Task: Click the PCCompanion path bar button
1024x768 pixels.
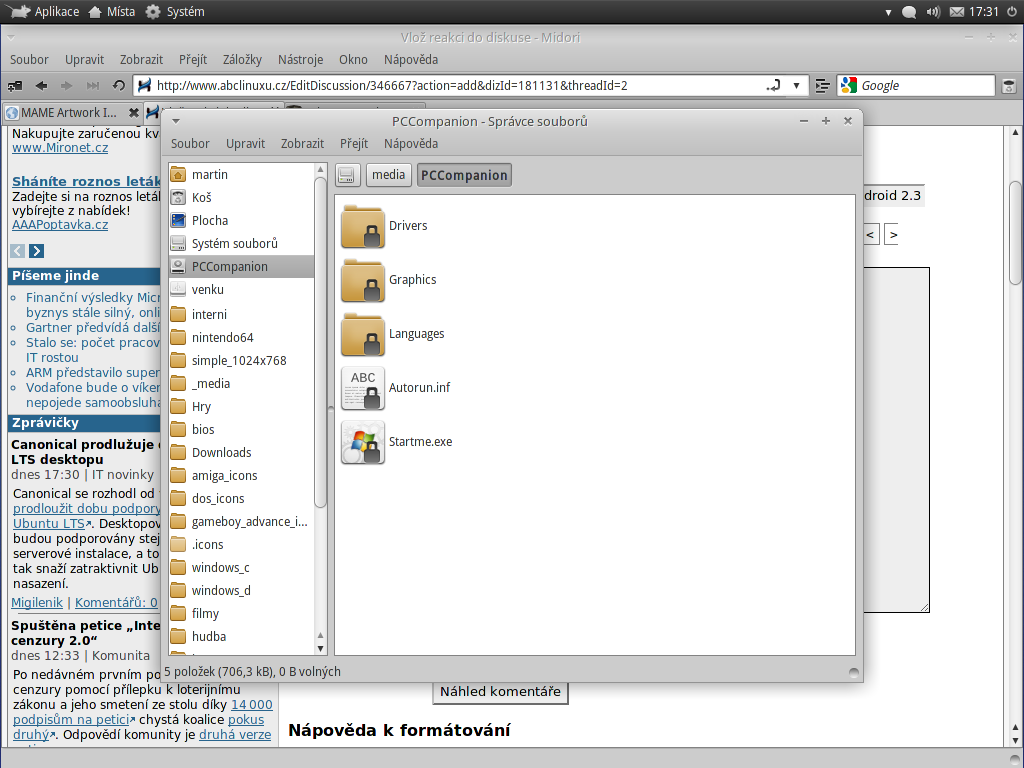Action: [464, 175]
